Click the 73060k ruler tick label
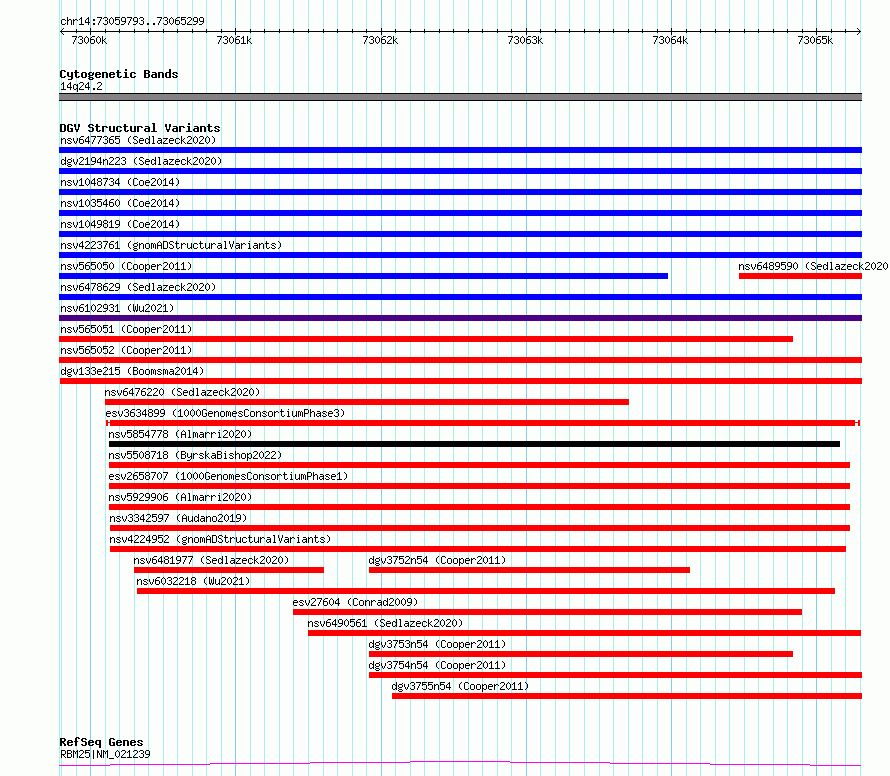Image resolution: width=890 pixels, height=776 pixels. (89, 40)
